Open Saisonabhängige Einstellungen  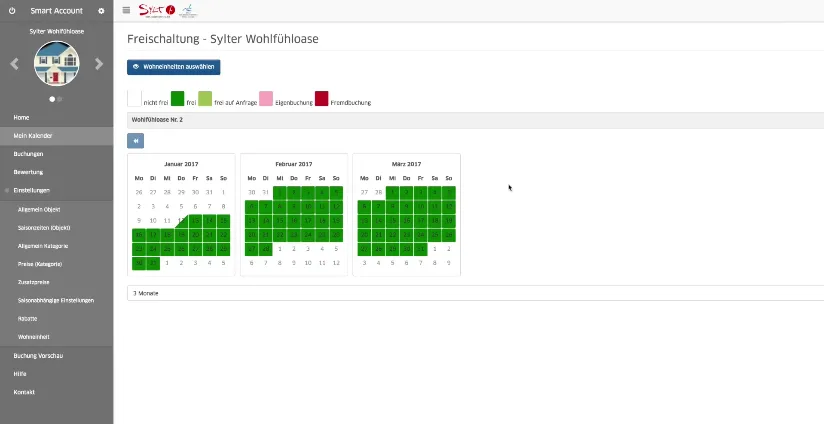57,301
